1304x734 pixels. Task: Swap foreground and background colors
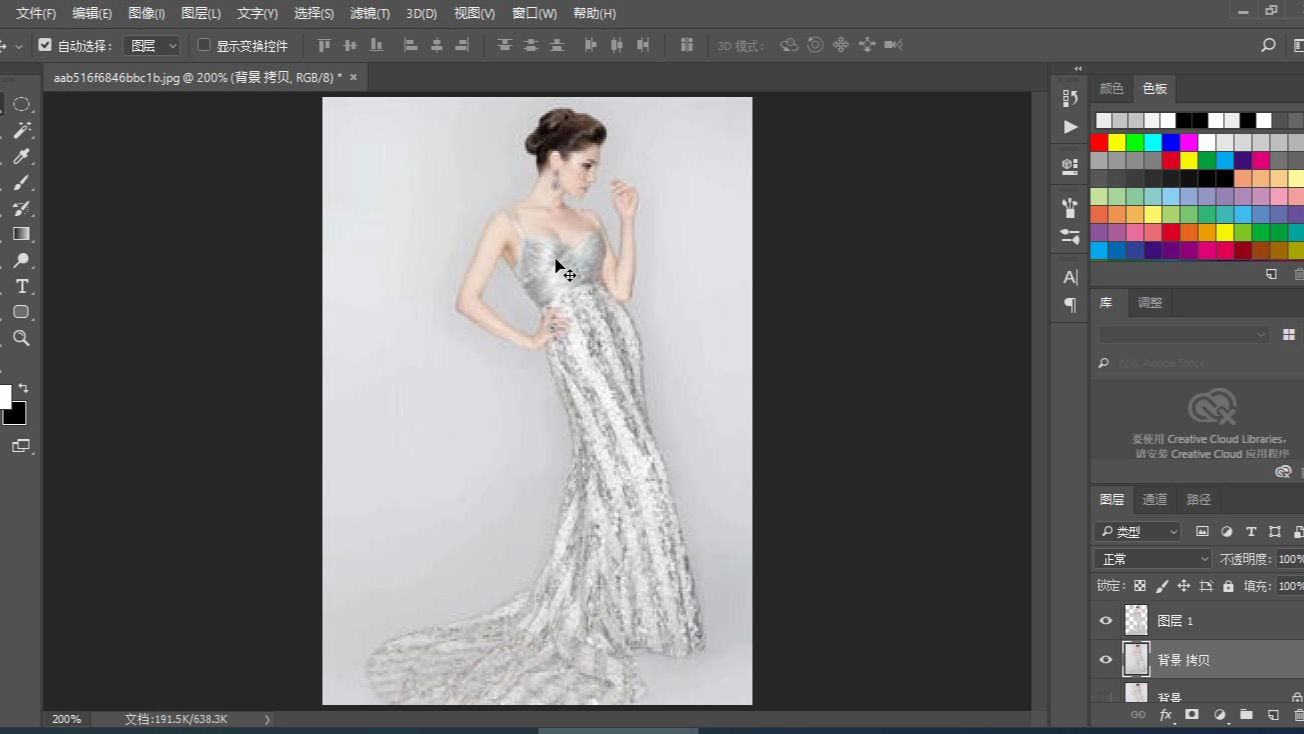click(23, 388)
